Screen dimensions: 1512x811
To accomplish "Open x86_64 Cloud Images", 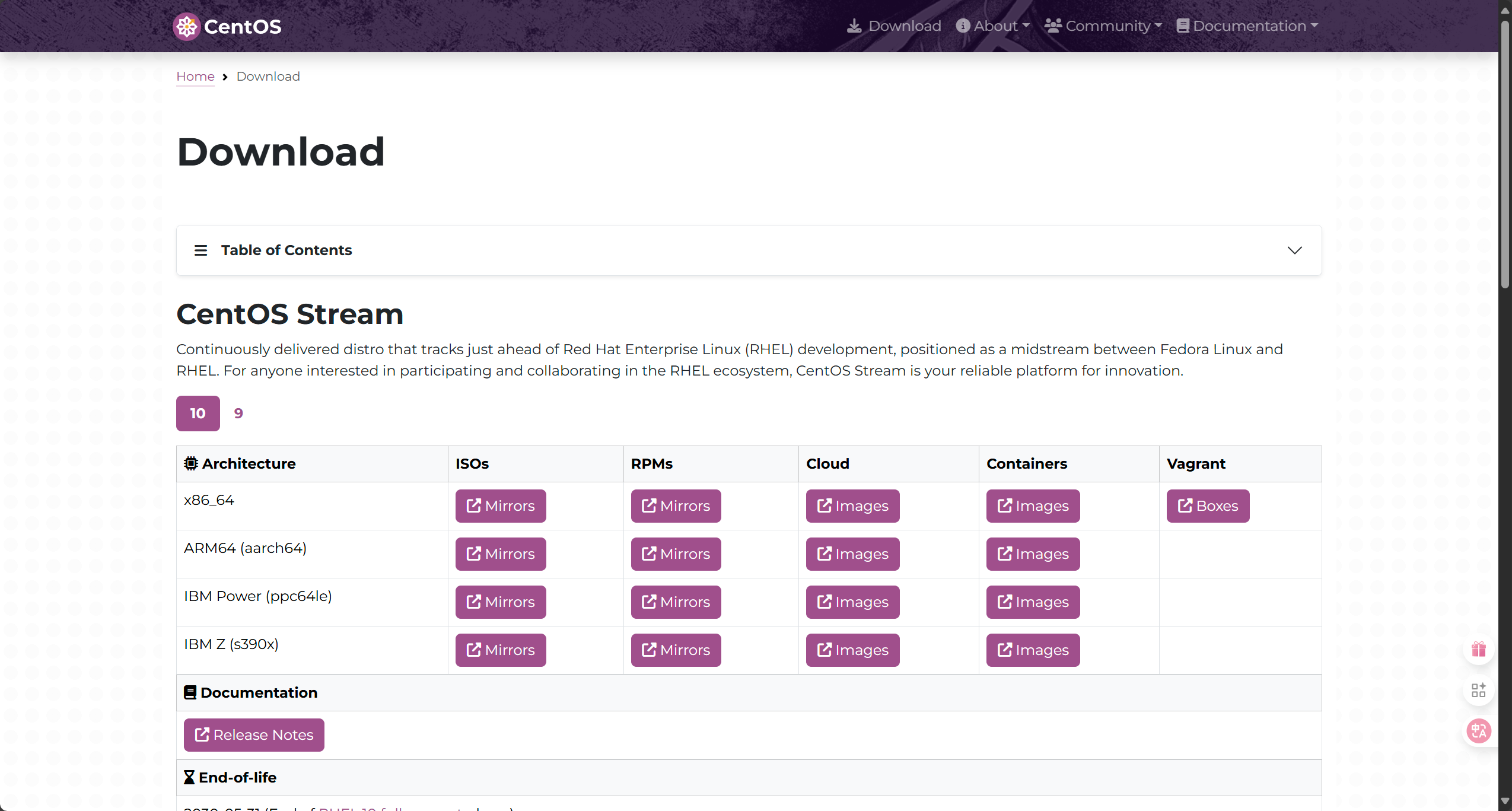I will pyautogui.click(x=853, y=506).
